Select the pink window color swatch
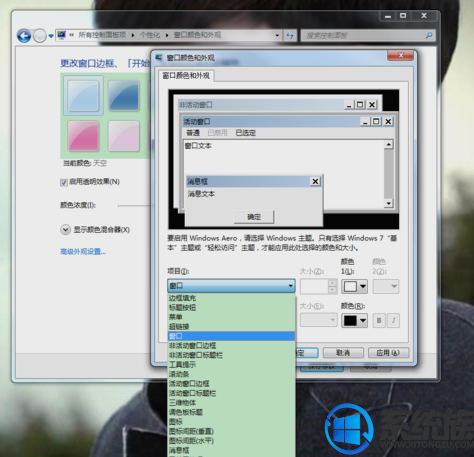This screenshot has width=474, height=457. tap(83, 136)
